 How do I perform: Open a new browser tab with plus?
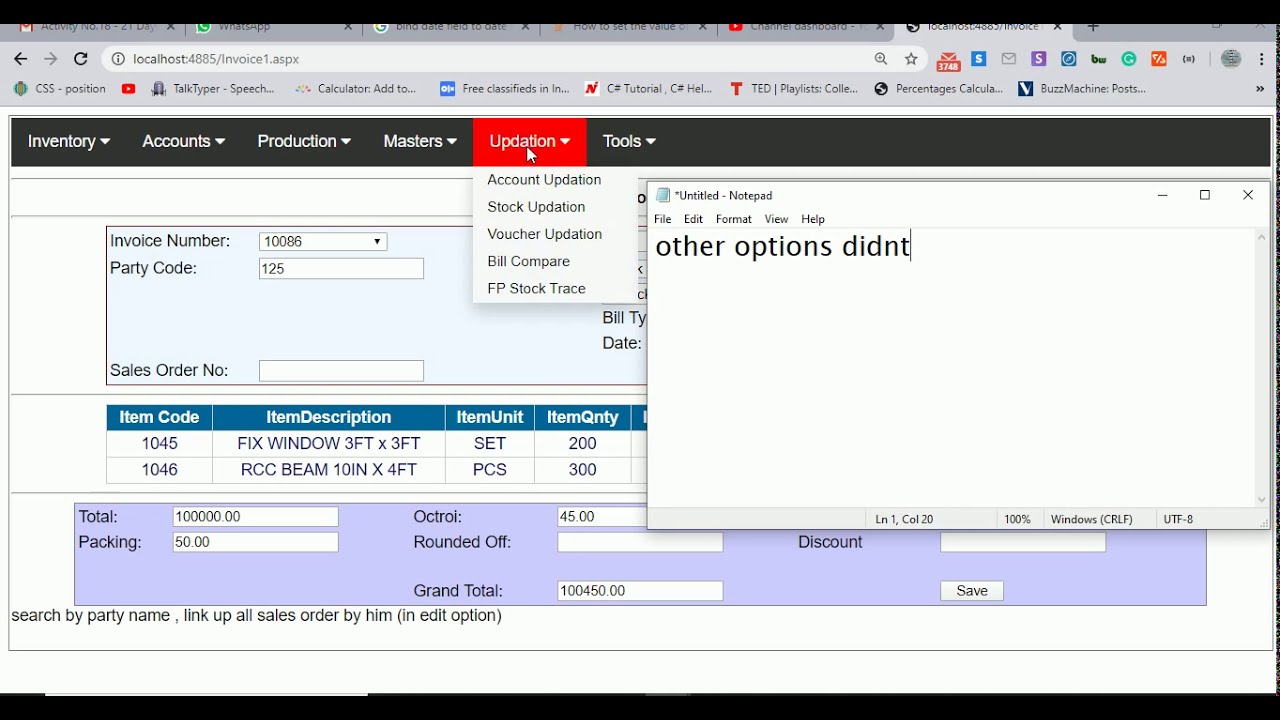pos(1093,27)
